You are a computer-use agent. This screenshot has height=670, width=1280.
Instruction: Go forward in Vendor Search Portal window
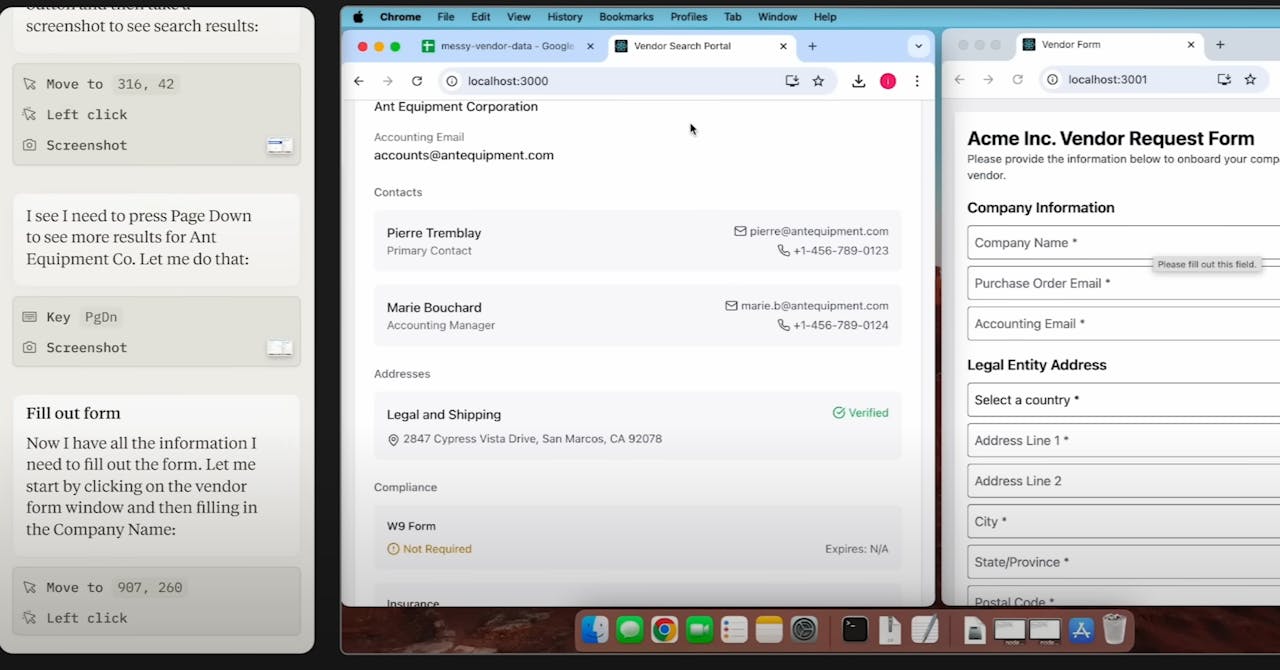(388, 81)
